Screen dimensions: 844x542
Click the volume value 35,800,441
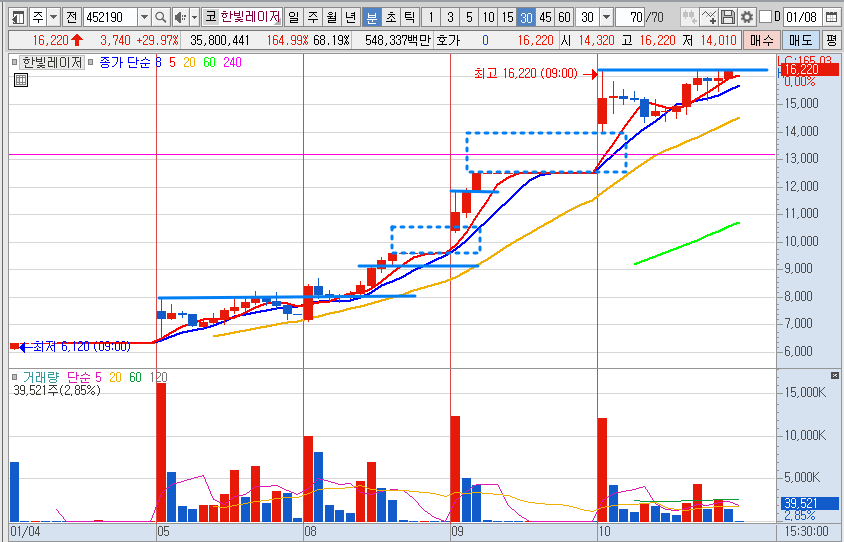(220, 40)
